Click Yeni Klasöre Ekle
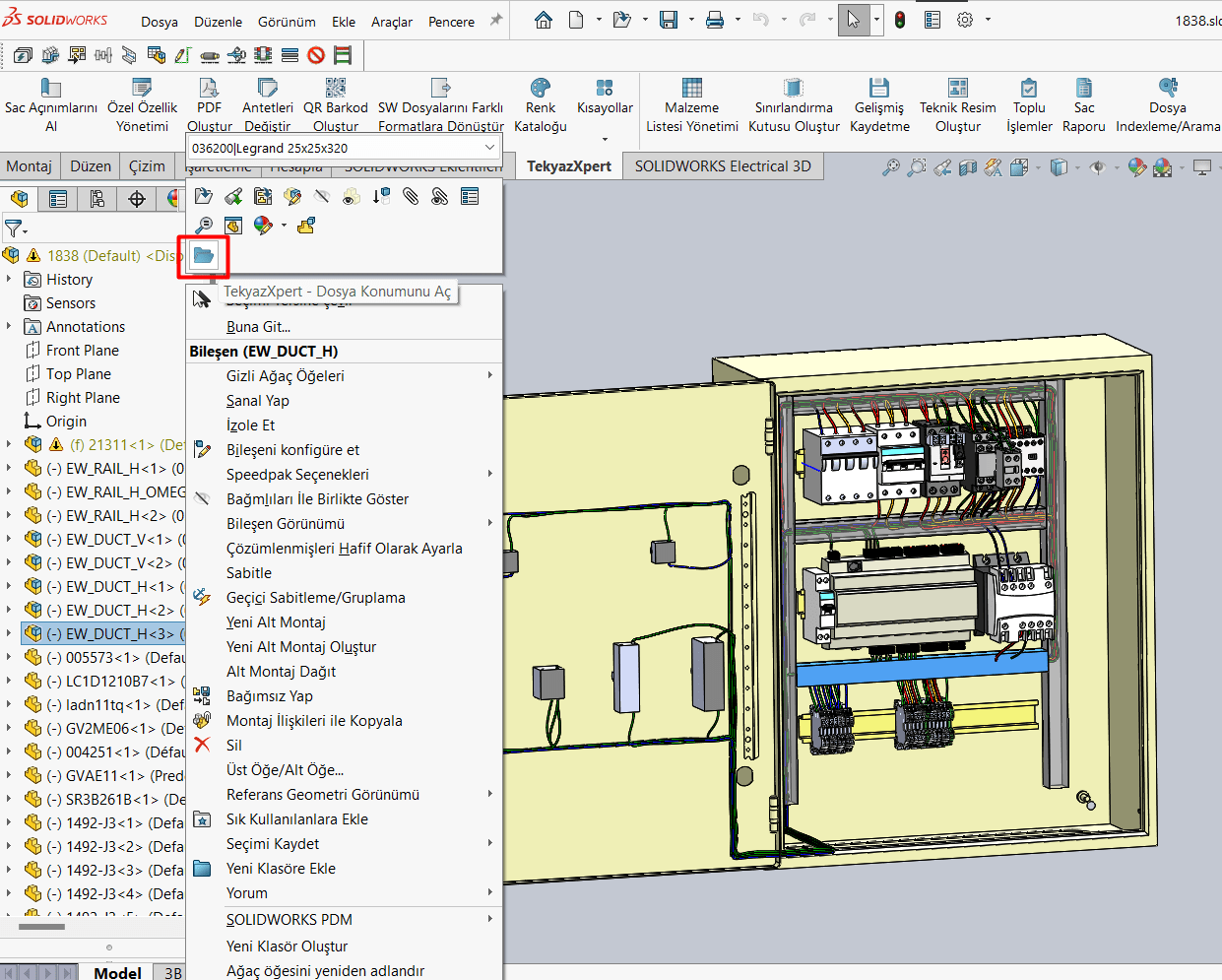 [x=281, y=869]
